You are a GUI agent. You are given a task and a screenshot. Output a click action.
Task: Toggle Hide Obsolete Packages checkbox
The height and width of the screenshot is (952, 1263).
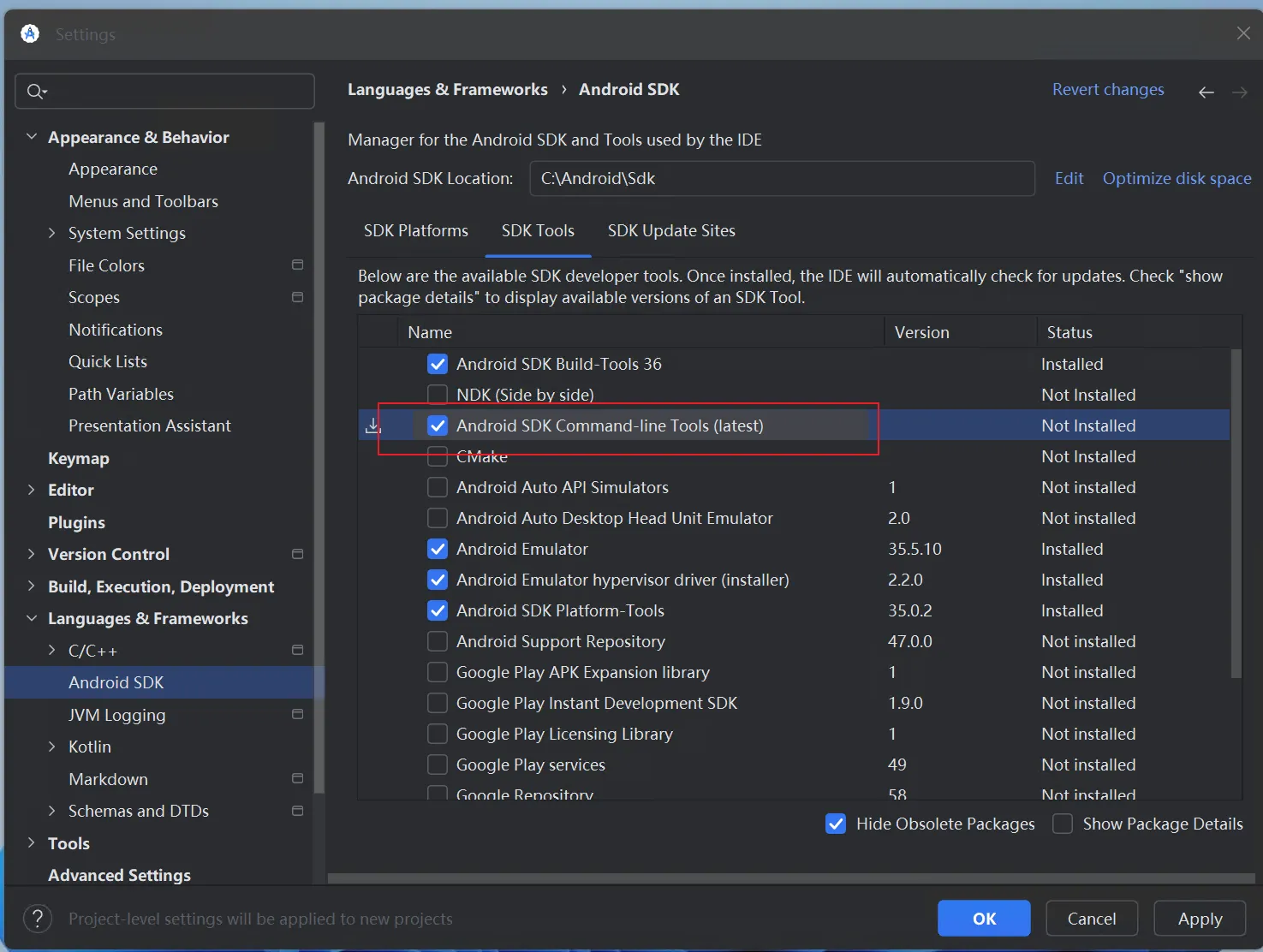click(836, 824)
